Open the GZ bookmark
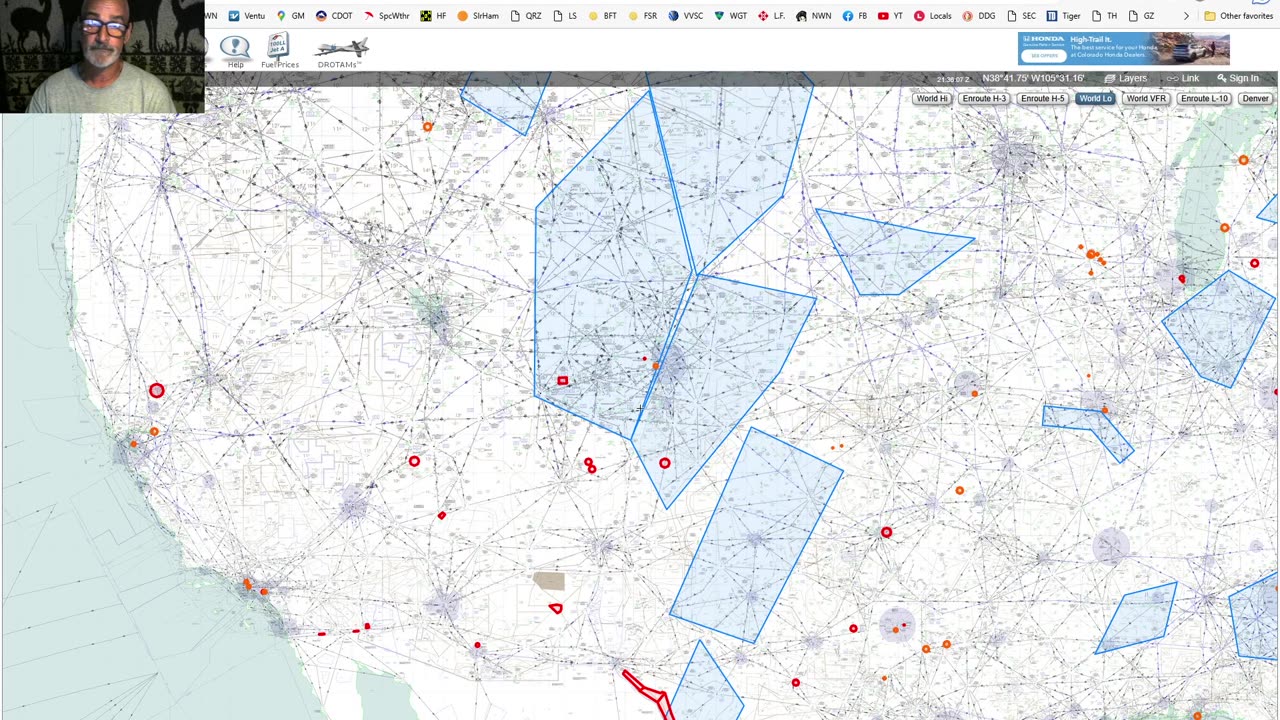1280x720 pixels. (x=1141, y=16)
